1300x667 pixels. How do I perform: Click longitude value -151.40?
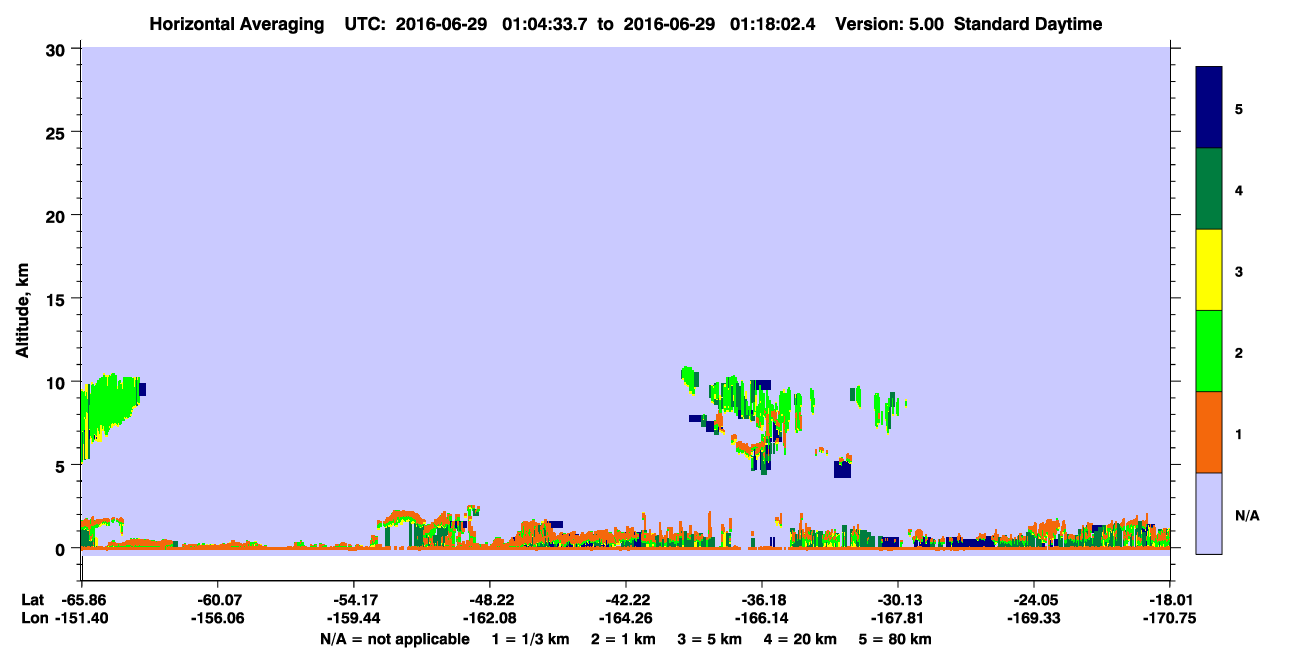tap(82, 619)
